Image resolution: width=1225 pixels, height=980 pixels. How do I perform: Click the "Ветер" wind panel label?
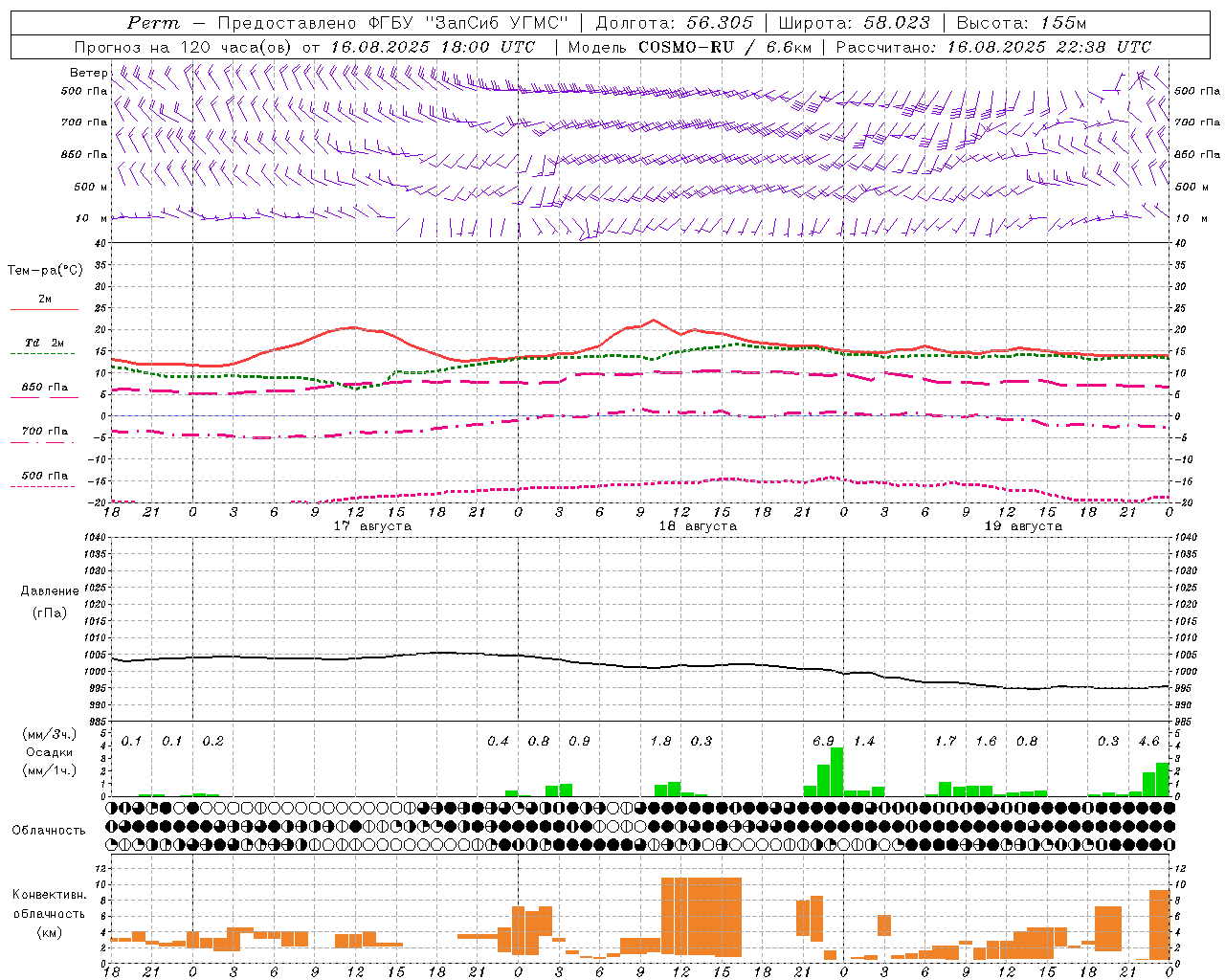(89, 73)
